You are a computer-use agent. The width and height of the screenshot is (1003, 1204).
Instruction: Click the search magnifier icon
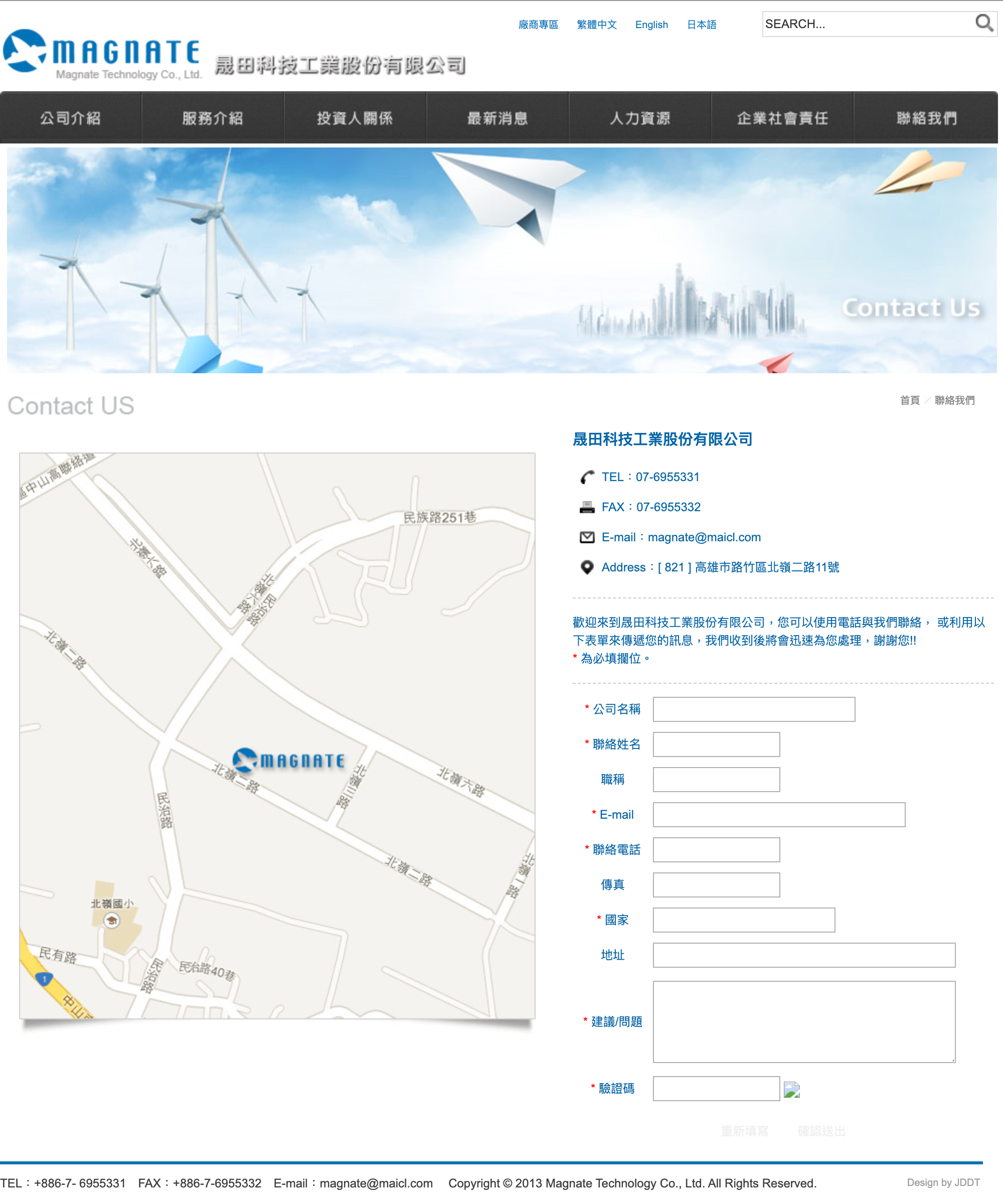tap(983, 23)
